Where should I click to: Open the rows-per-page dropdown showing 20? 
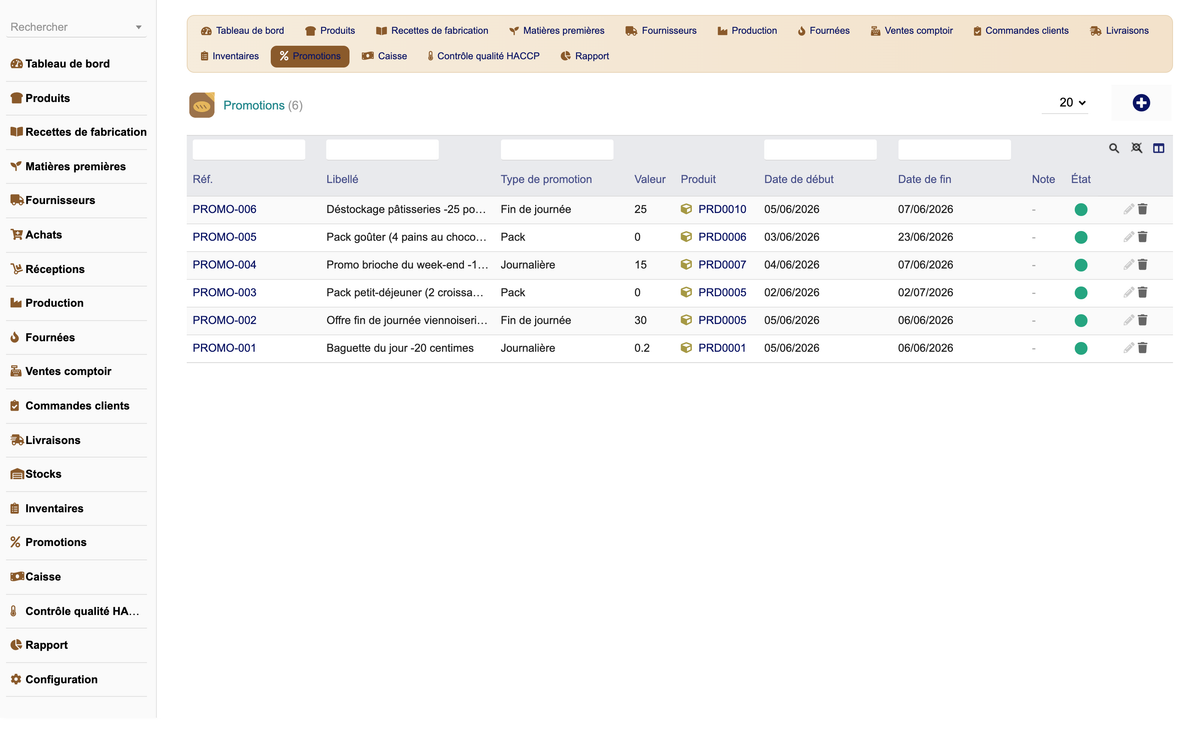pyautogui.click(x=1065, y=102)
